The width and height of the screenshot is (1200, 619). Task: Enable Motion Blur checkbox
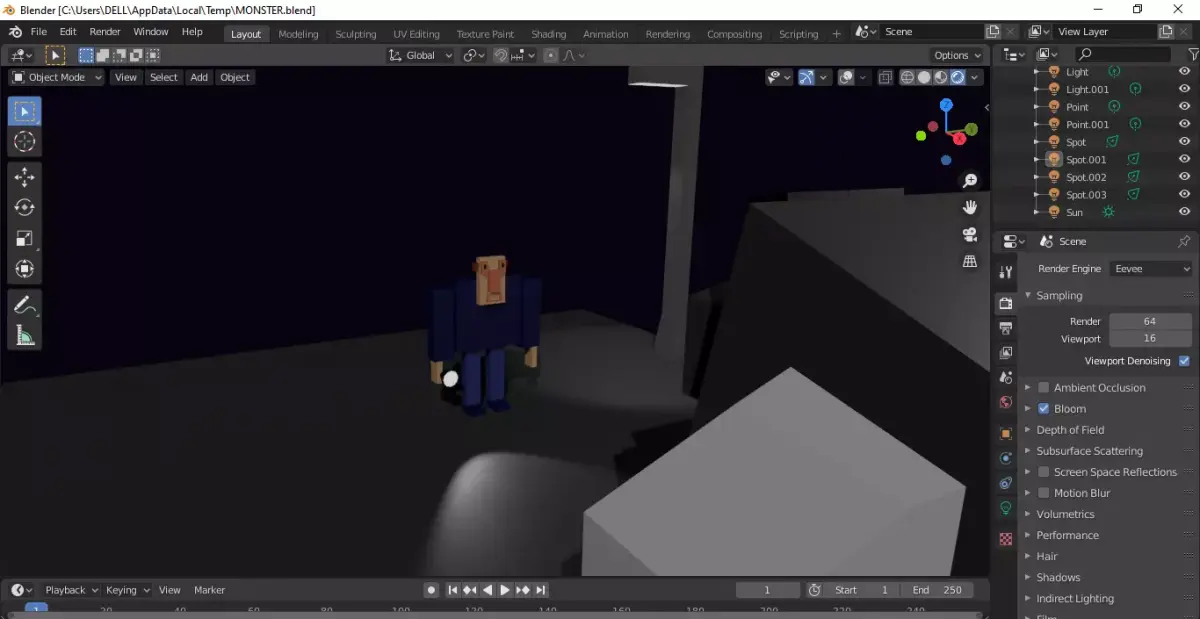coord(1044,493)
